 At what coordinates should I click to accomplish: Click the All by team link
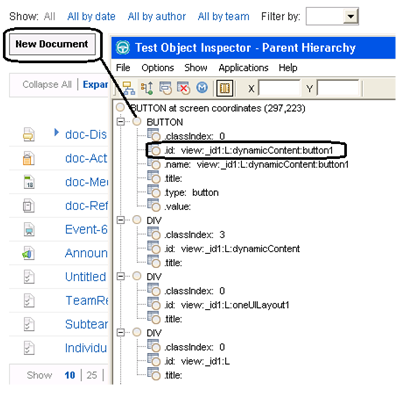click(223, 16)
